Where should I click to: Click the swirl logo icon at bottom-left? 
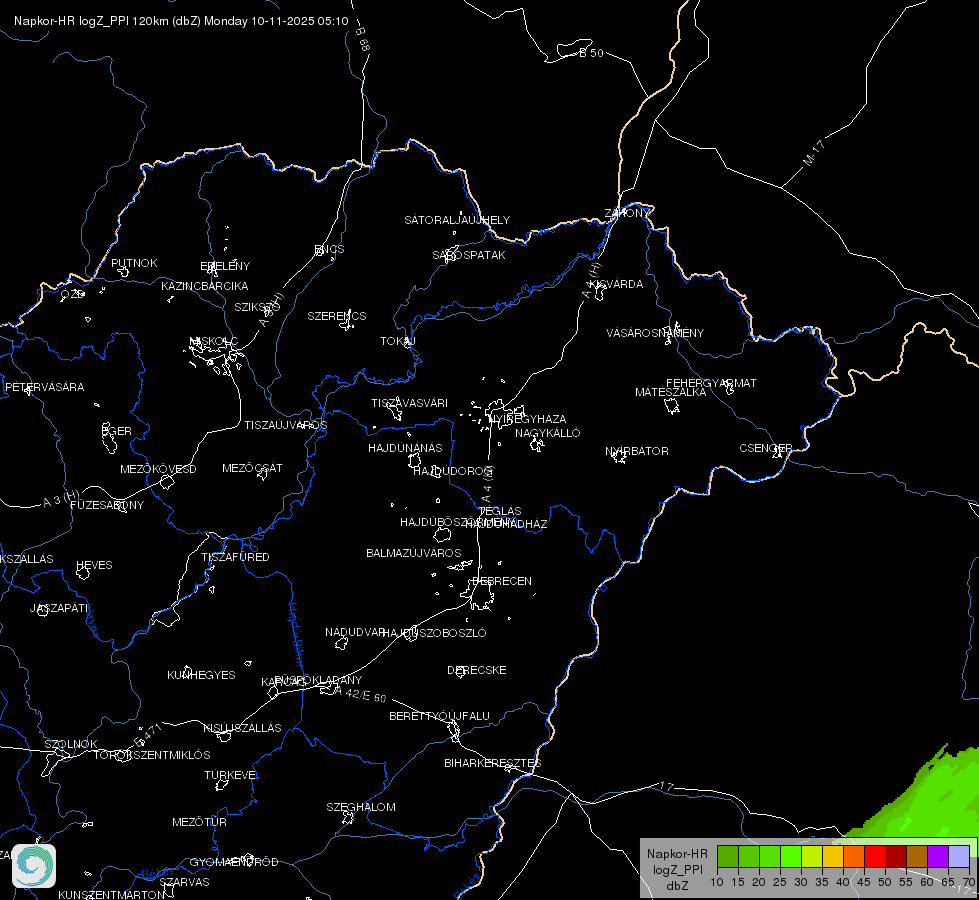34,866
